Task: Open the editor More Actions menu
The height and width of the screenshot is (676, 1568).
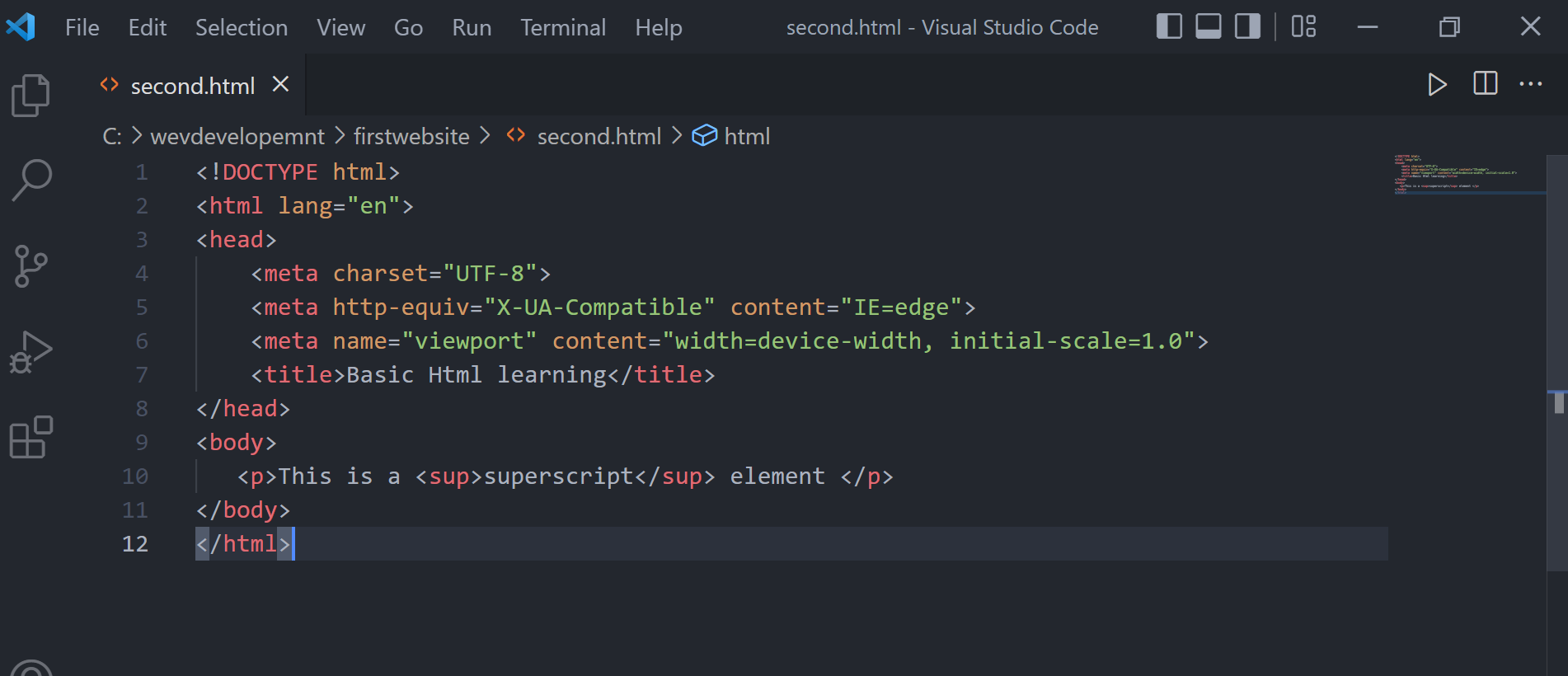Action: pyautogui.click(x=1531, y=83)
